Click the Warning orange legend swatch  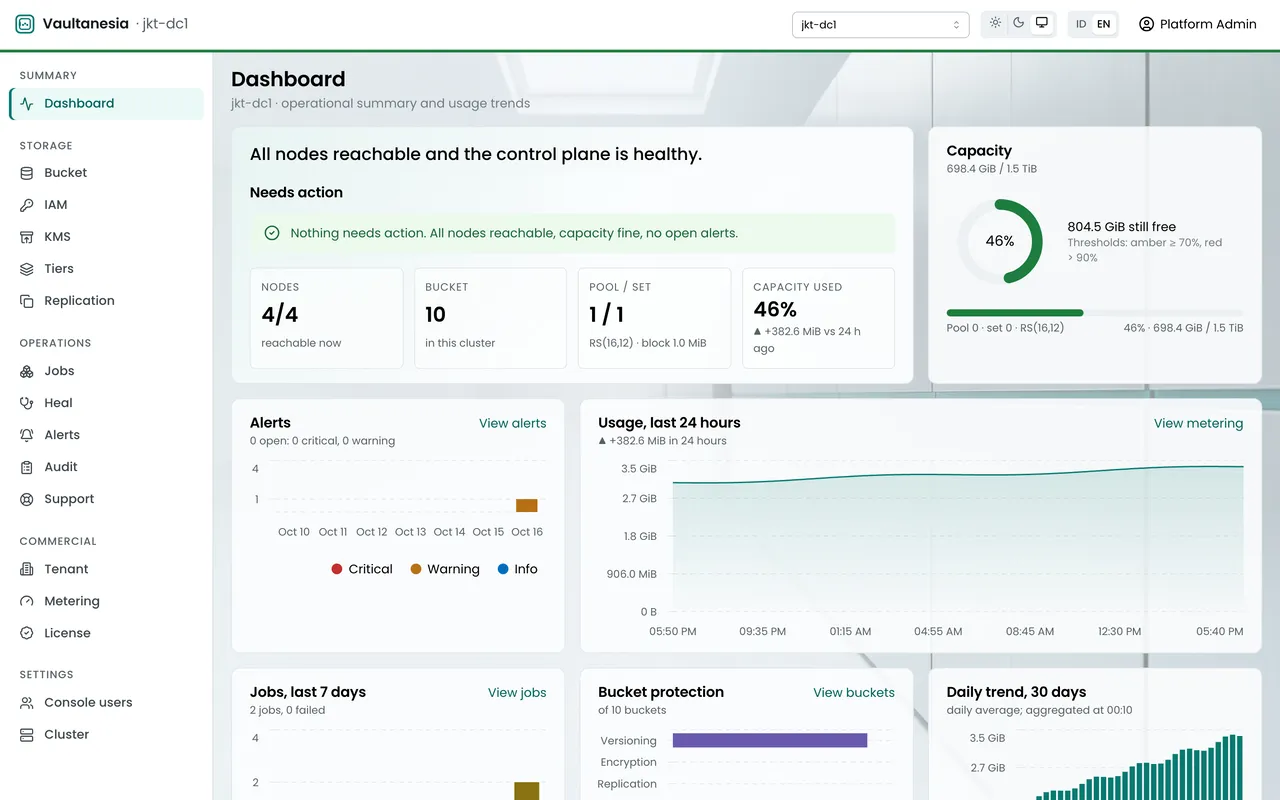(416, 569)
